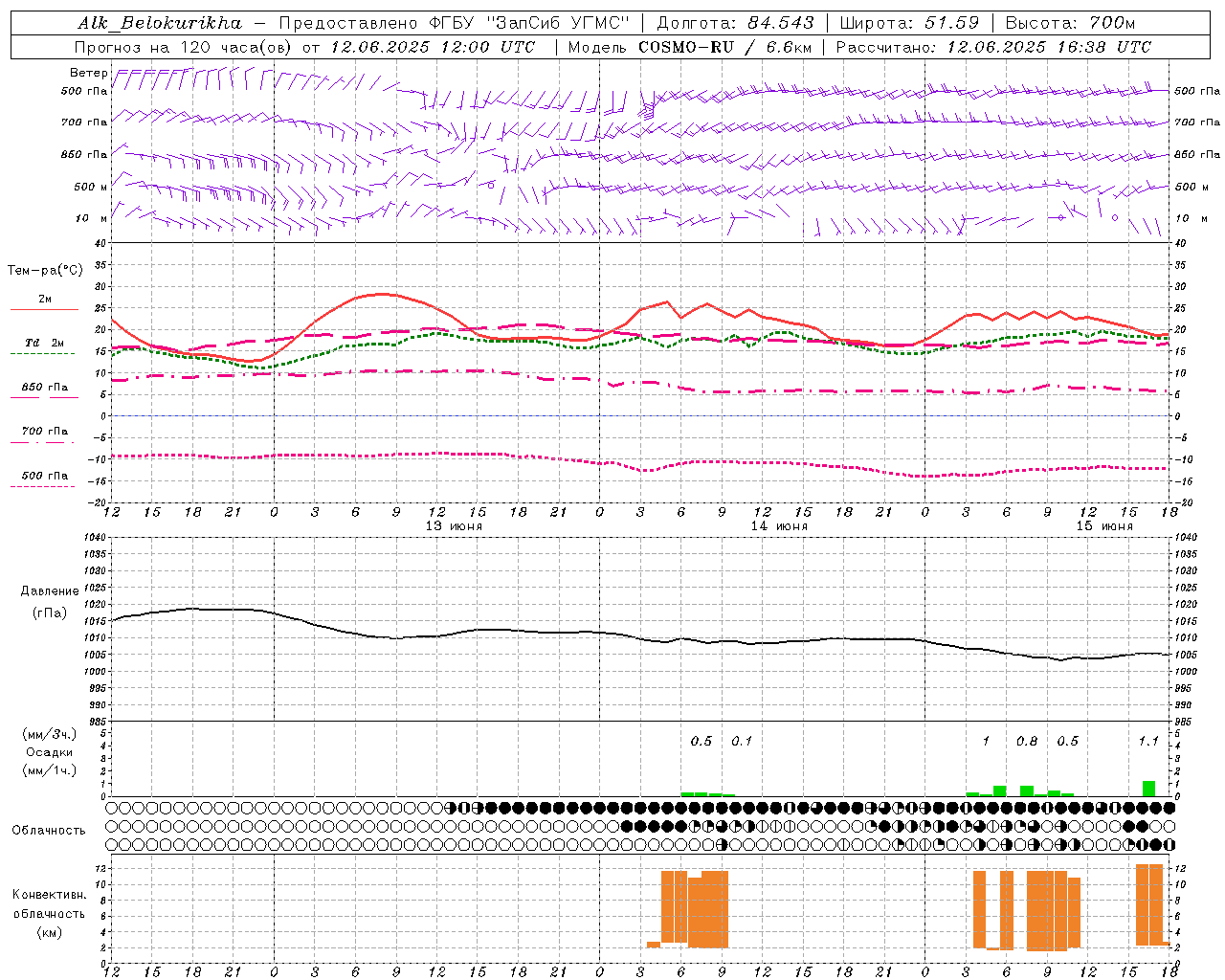Click the station name Alk_Belokurikha in the header
This screenshot has height=980, width=1225.
(x=159, y=23)
